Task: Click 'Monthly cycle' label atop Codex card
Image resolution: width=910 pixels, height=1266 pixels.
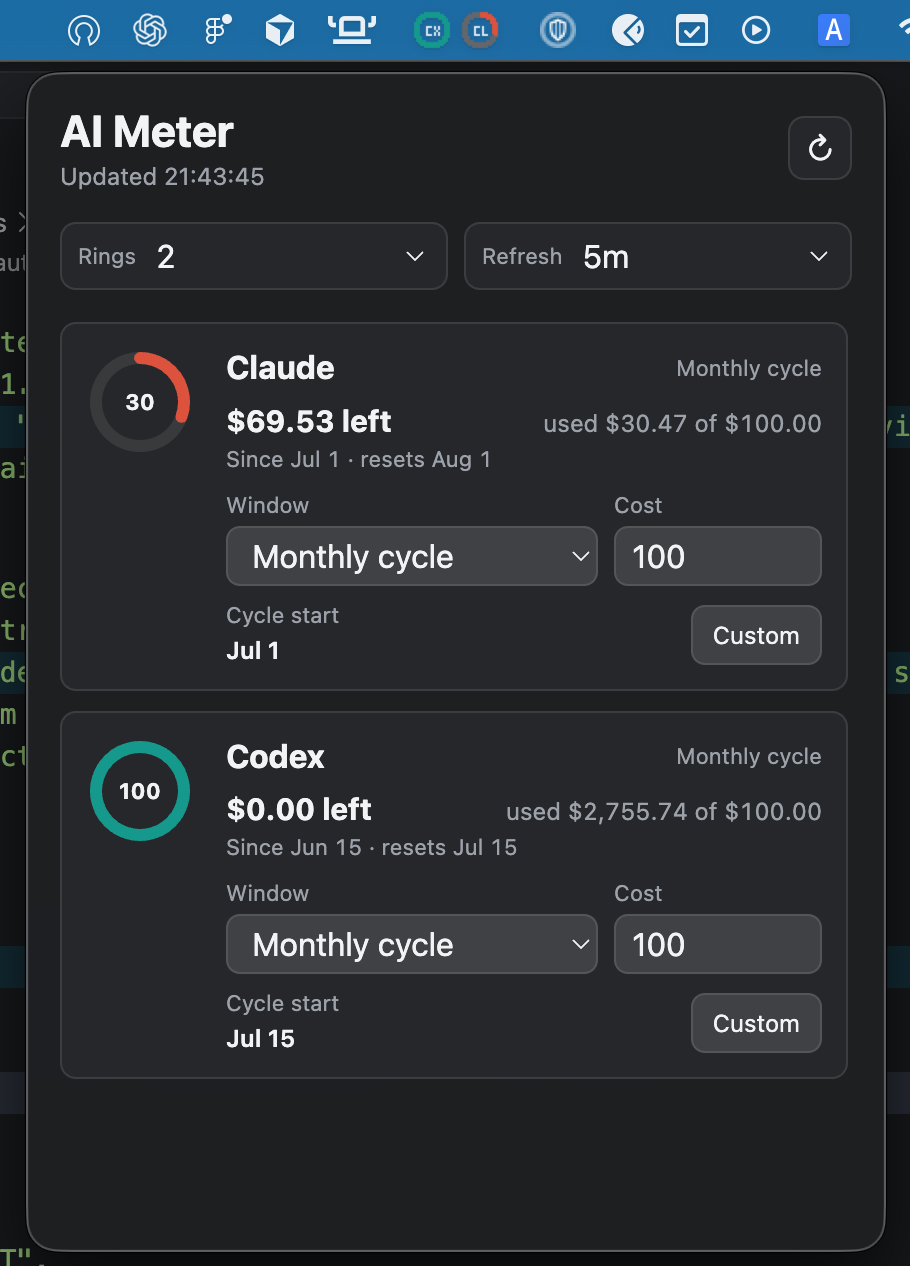Action: [749, 757]
